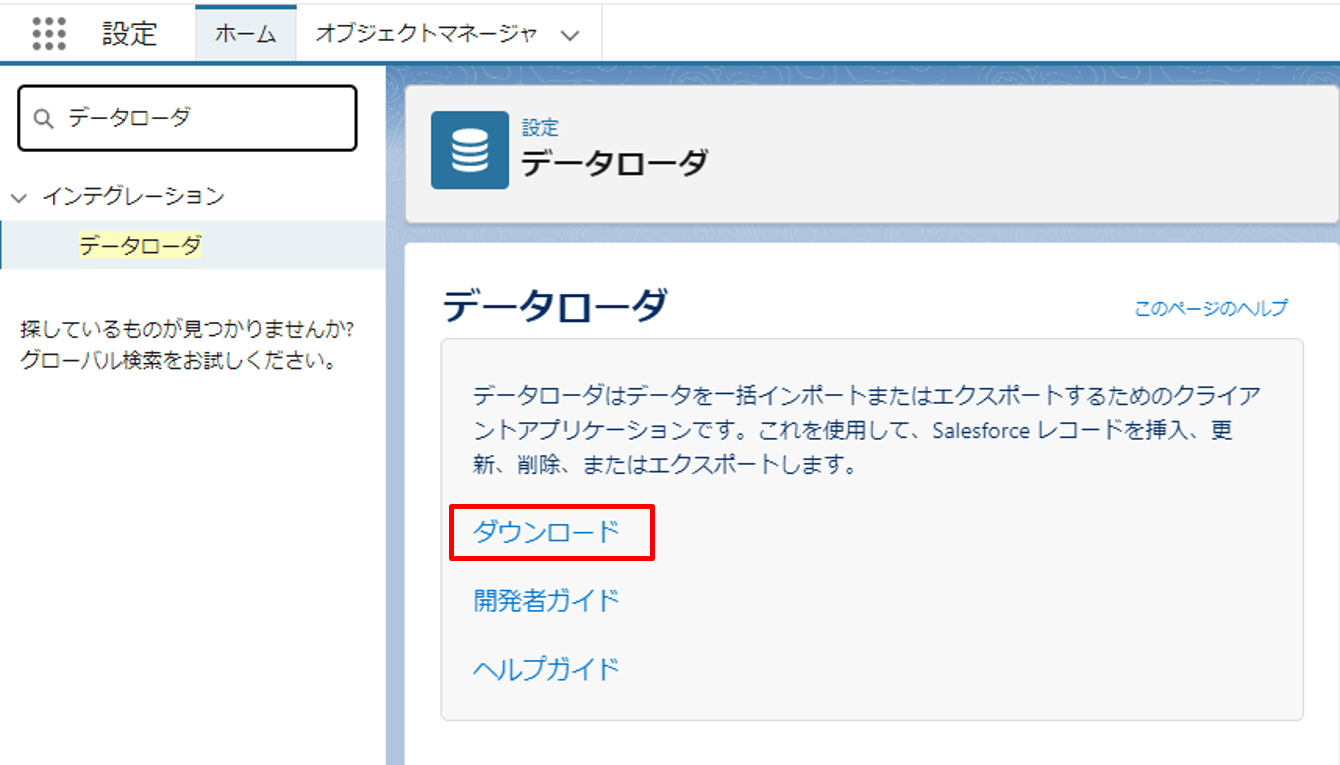Open the オブジェクトマネージャ tab
1340x765 pixels.
[x=427, y=34]
